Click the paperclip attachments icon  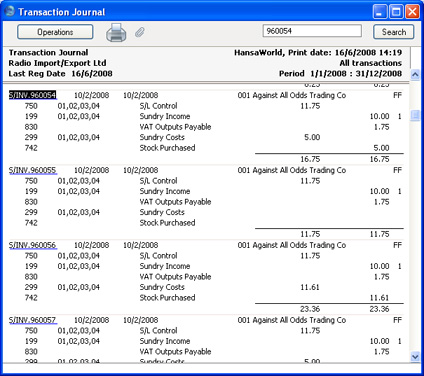click(140, 32)
